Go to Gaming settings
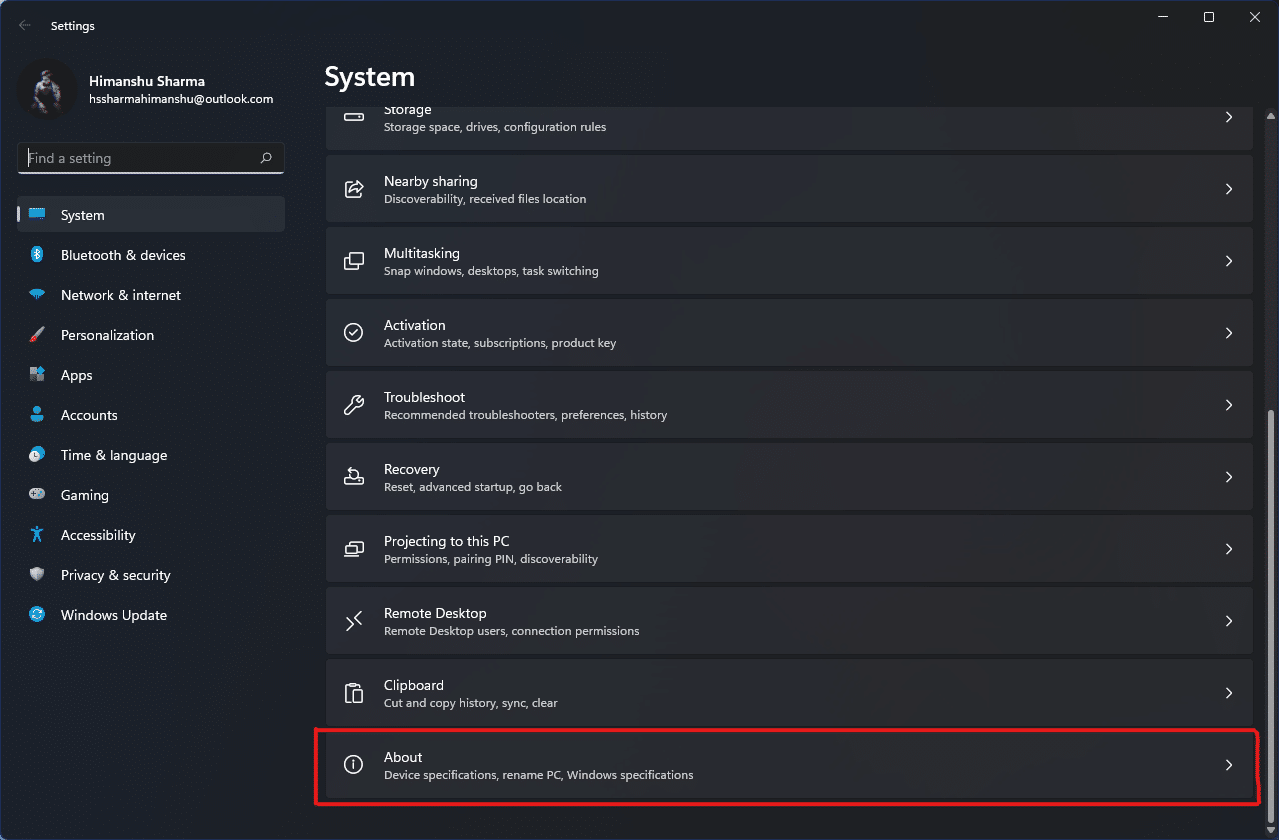Viewport: 1279px width, 840px height. coord(151,495)
